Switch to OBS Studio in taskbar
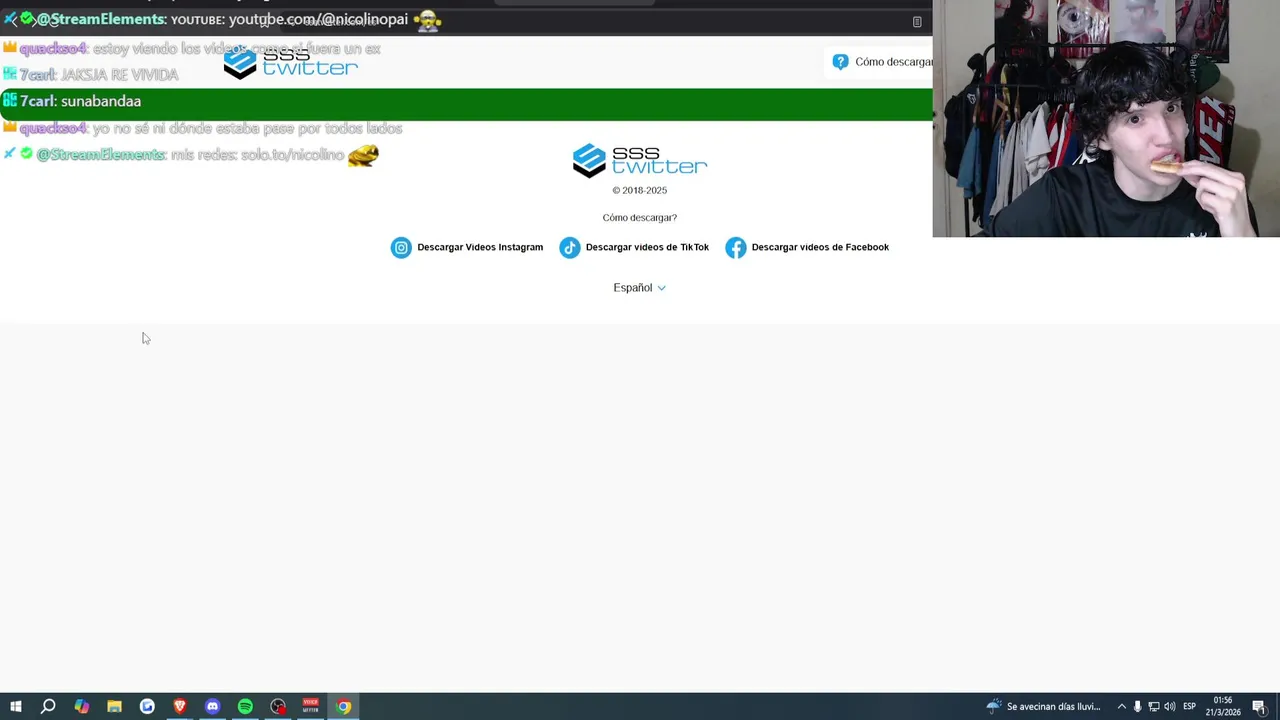This screenshot has width=1280, height=720. tap(278, 706)
